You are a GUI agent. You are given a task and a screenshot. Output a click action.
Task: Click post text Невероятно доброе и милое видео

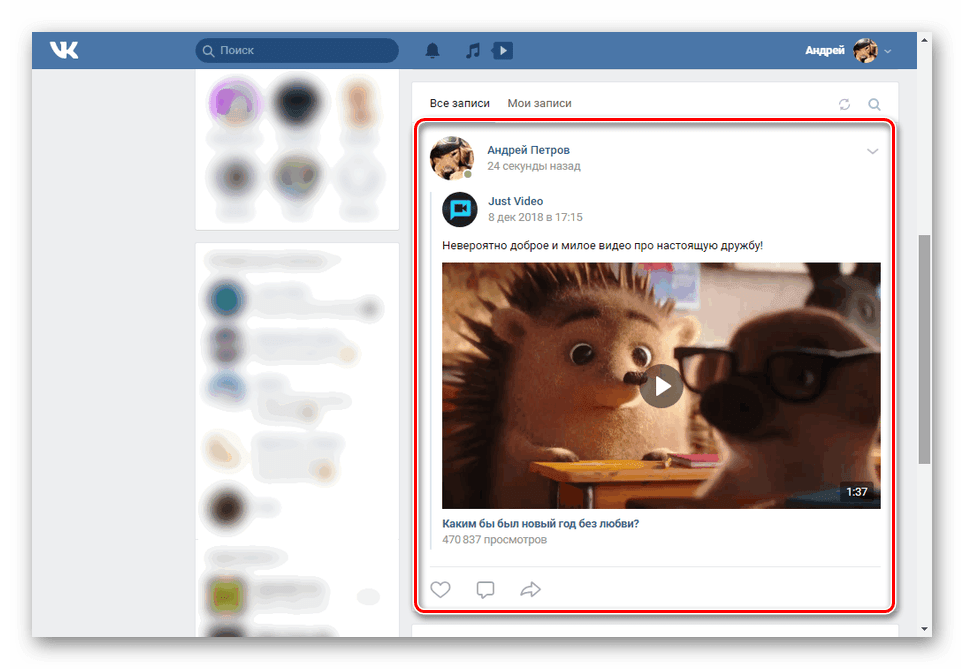(602, 245)
